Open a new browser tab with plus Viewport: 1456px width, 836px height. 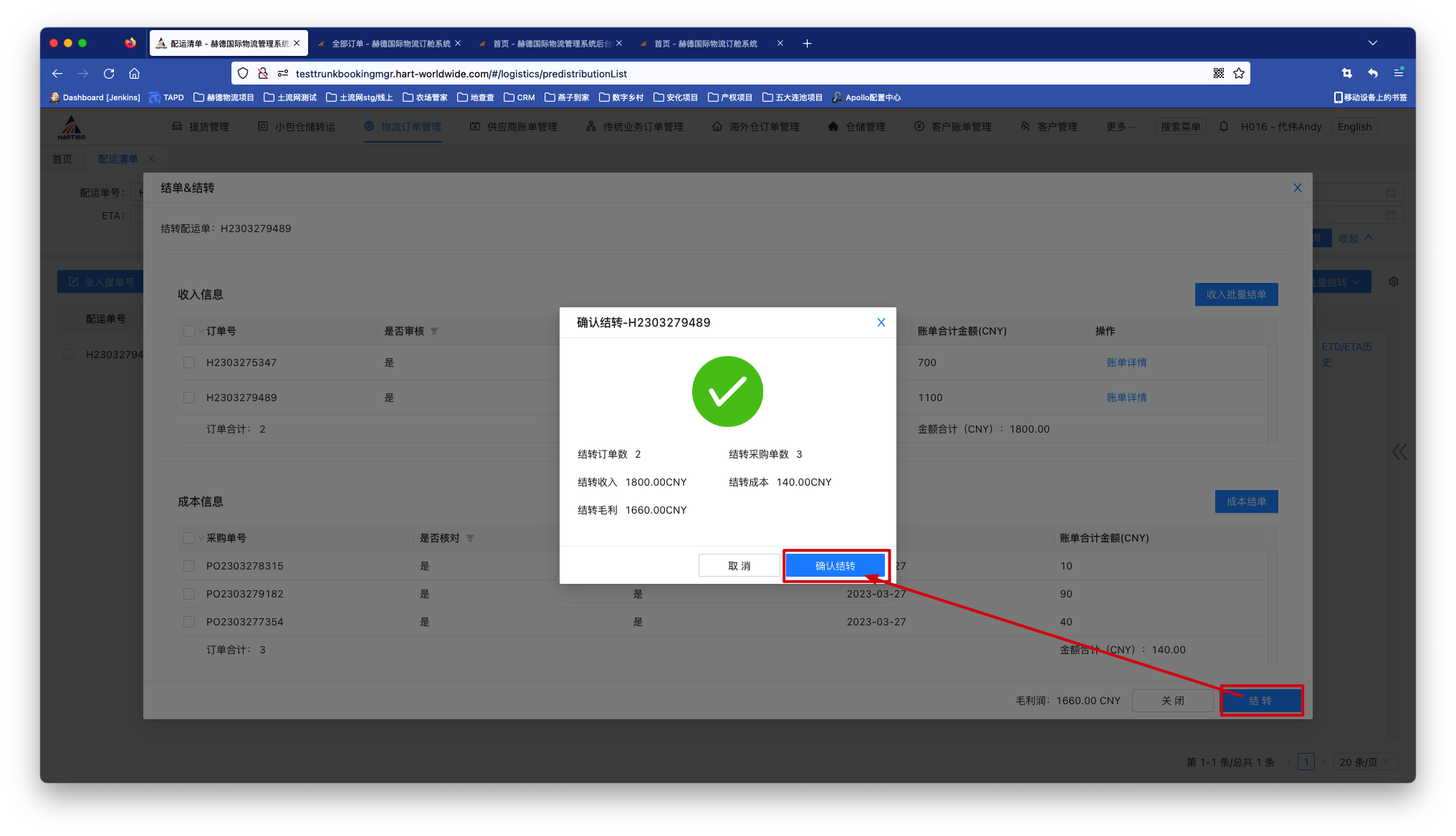[807, 44]
